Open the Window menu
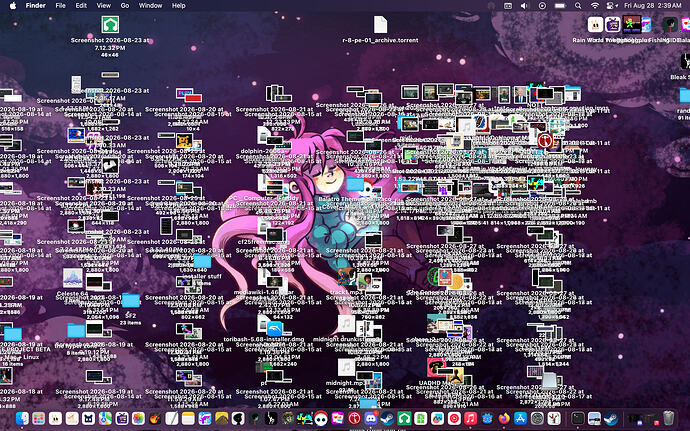Screen dimensions: 690x431 click(150, 6)
